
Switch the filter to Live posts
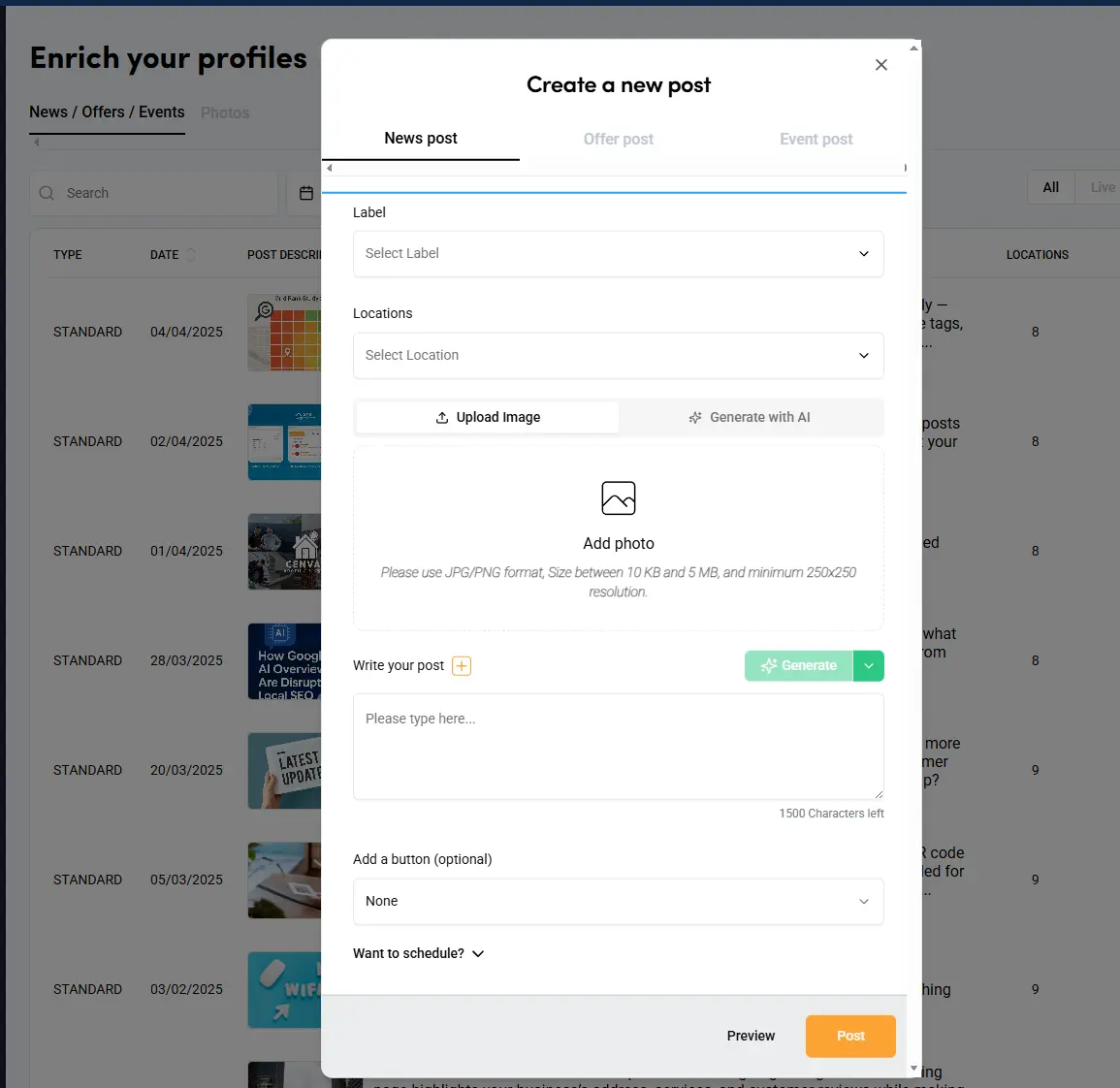pos(1102,186)
